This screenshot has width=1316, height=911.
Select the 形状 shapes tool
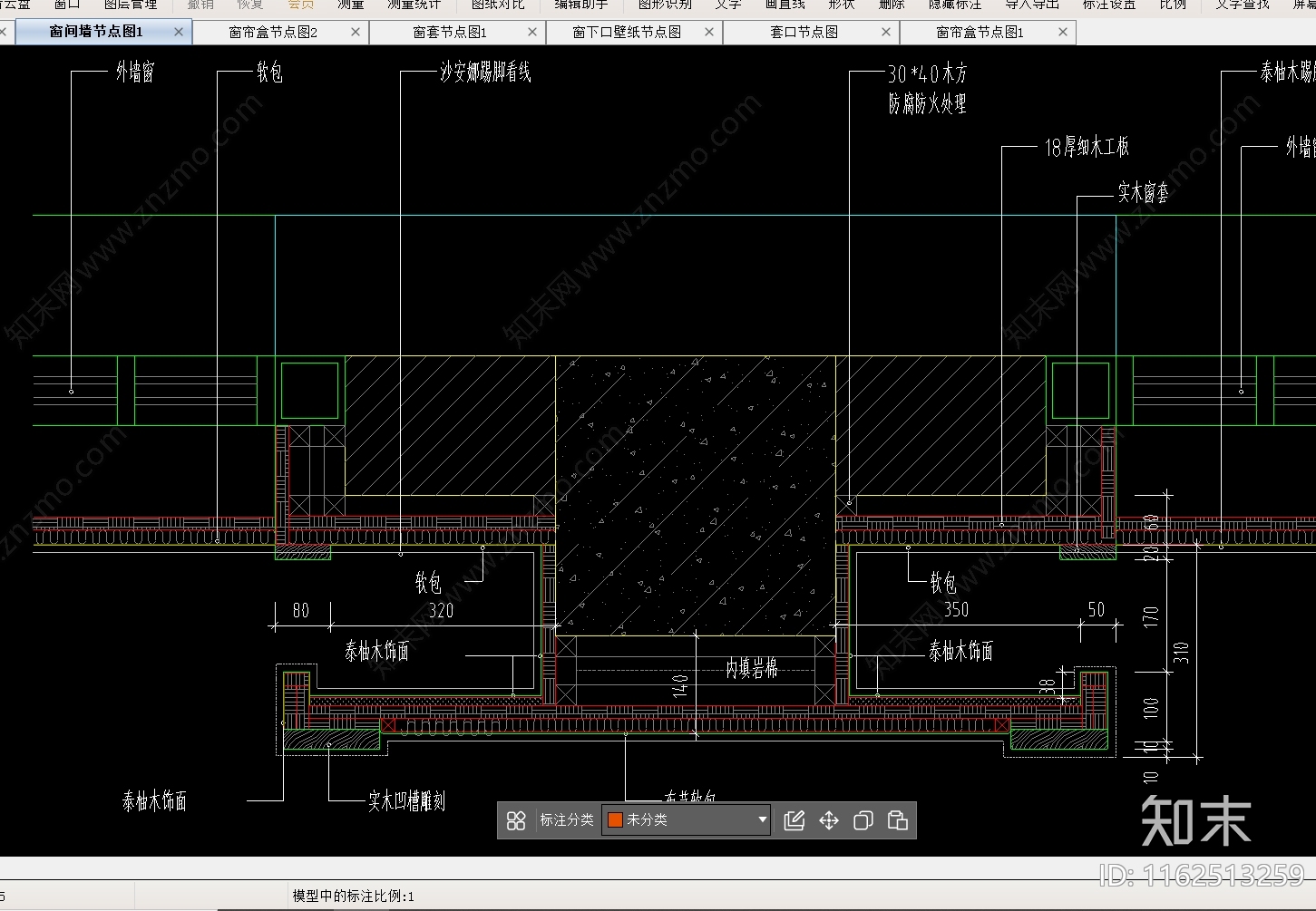point(842,5)
